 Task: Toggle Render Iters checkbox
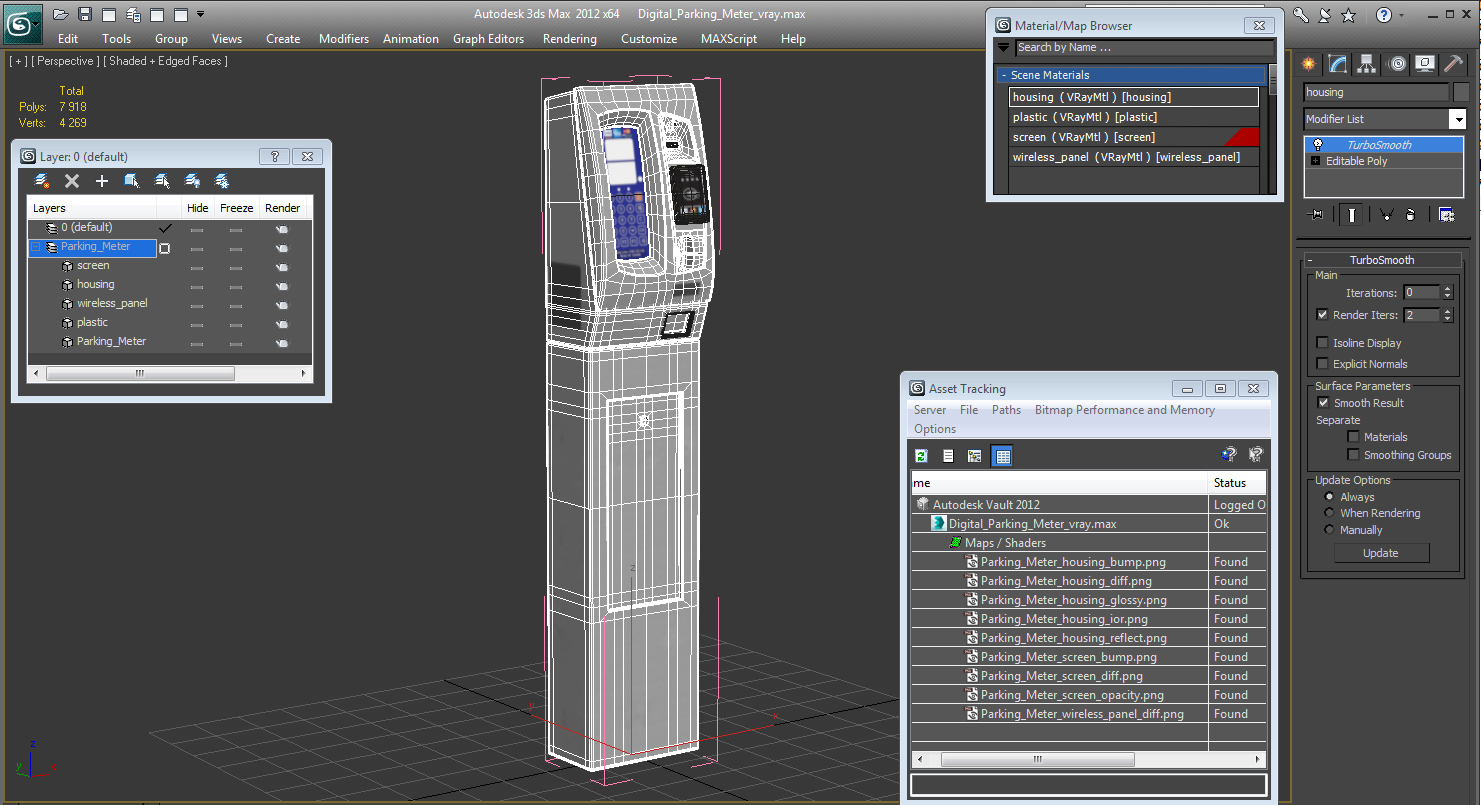pyautogui.click(x=1323, y=315)
